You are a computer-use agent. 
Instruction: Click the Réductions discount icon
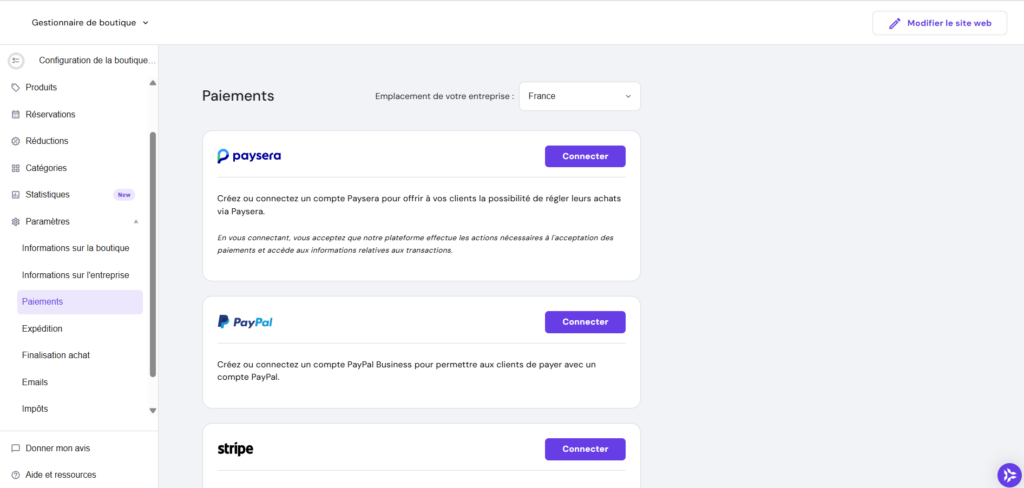pos(15,141)
